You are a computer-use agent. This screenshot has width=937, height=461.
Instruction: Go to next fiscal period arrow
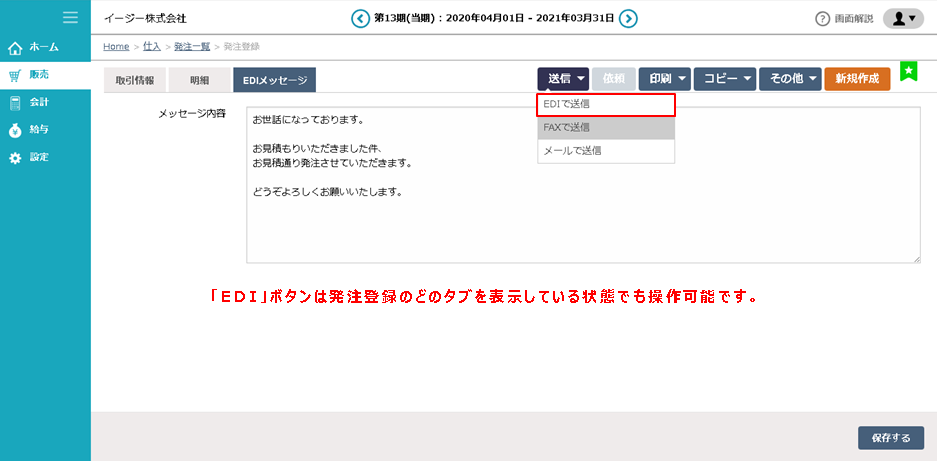point(628,18)
